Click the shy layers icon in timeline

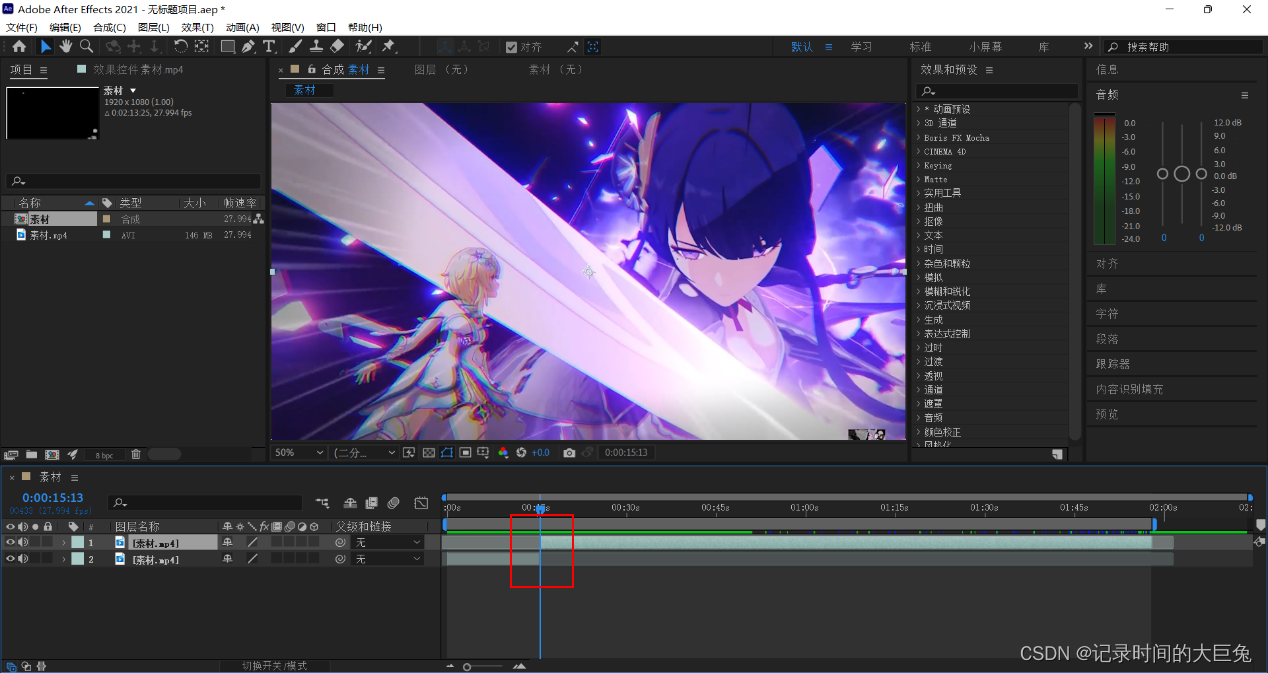tap(350, 503)
